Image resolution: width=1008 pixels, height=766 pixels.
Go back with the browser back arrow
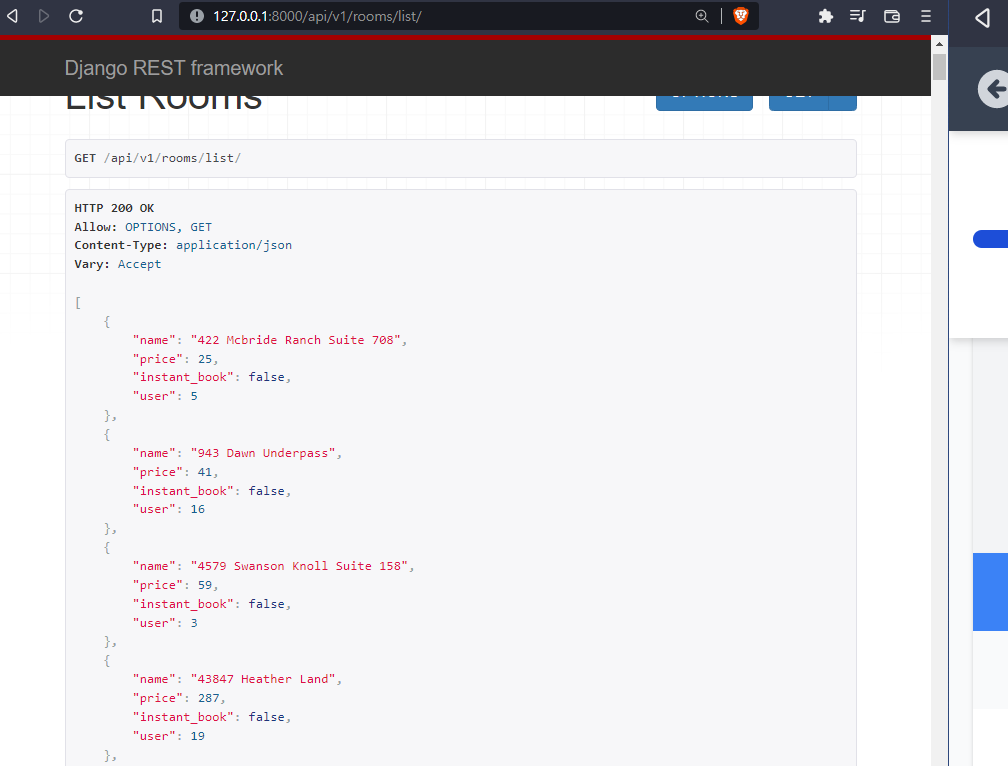12,16
